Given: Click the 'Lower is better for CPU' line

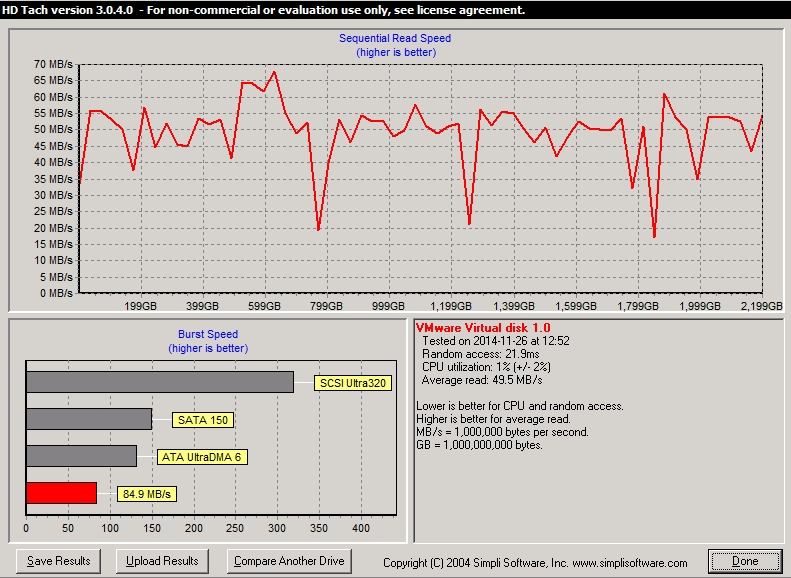Looking at the screenshot, I should tap(520, 406).
